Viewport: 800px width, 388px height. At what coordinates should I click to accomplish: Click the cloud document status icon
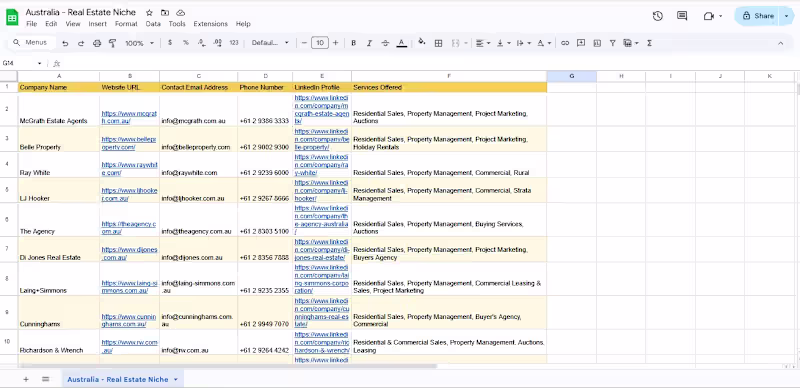pos(181,12)
